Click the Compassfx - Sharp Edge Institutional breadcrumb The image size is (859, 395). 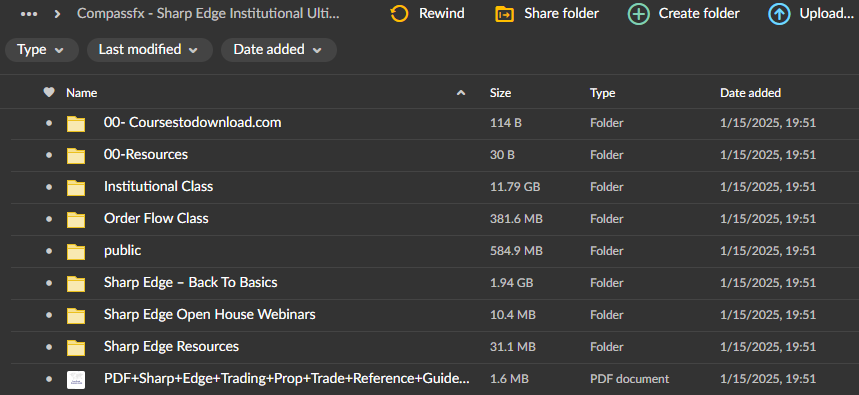point(208,14)
